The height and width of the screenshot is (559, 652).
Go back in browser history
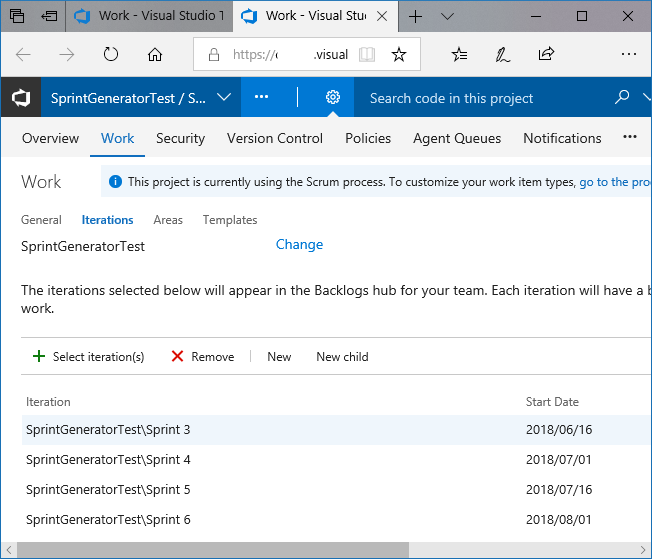(x=23, y=54)
